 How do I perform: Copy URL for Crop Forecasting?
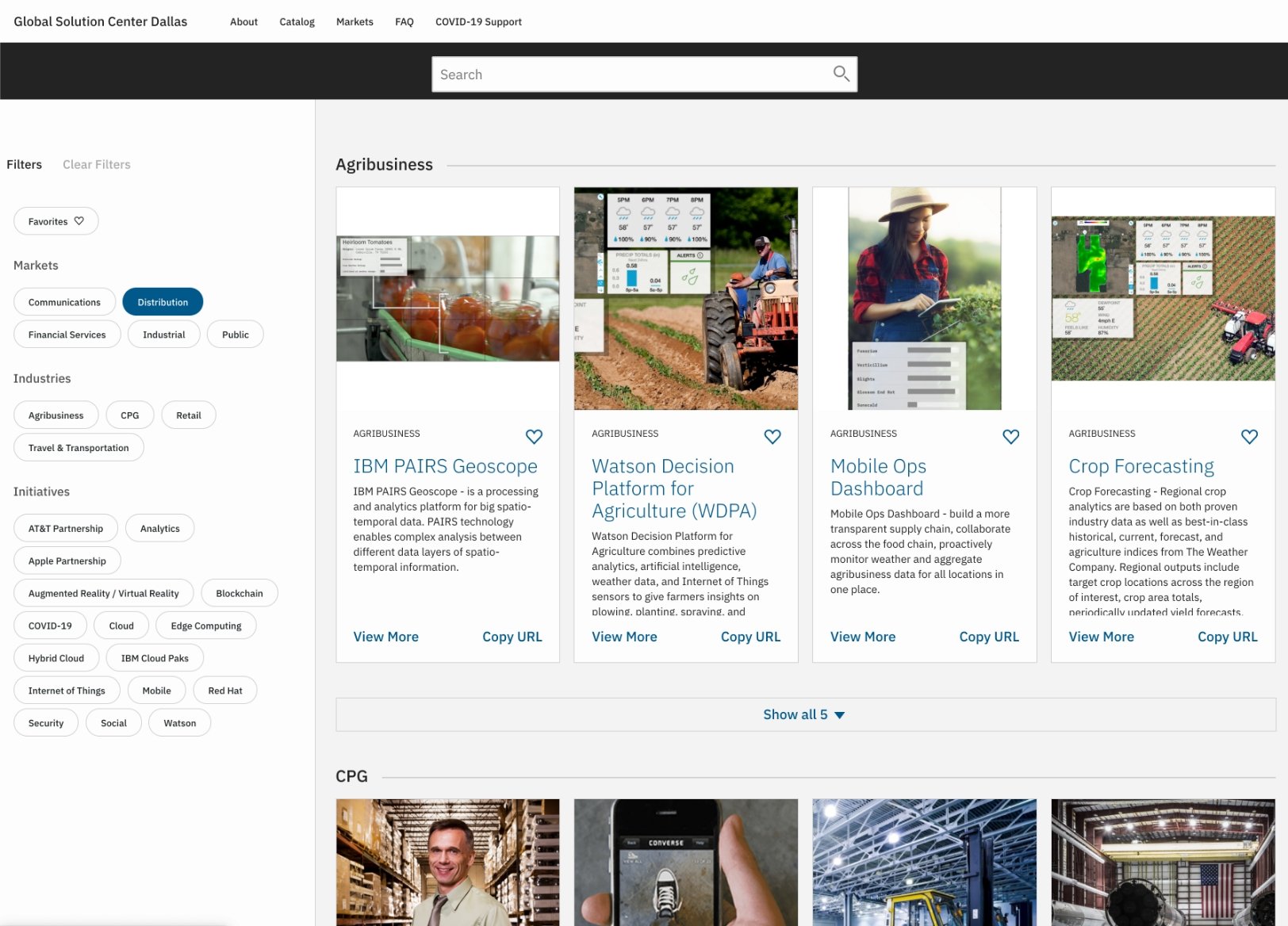(1228, 637)
